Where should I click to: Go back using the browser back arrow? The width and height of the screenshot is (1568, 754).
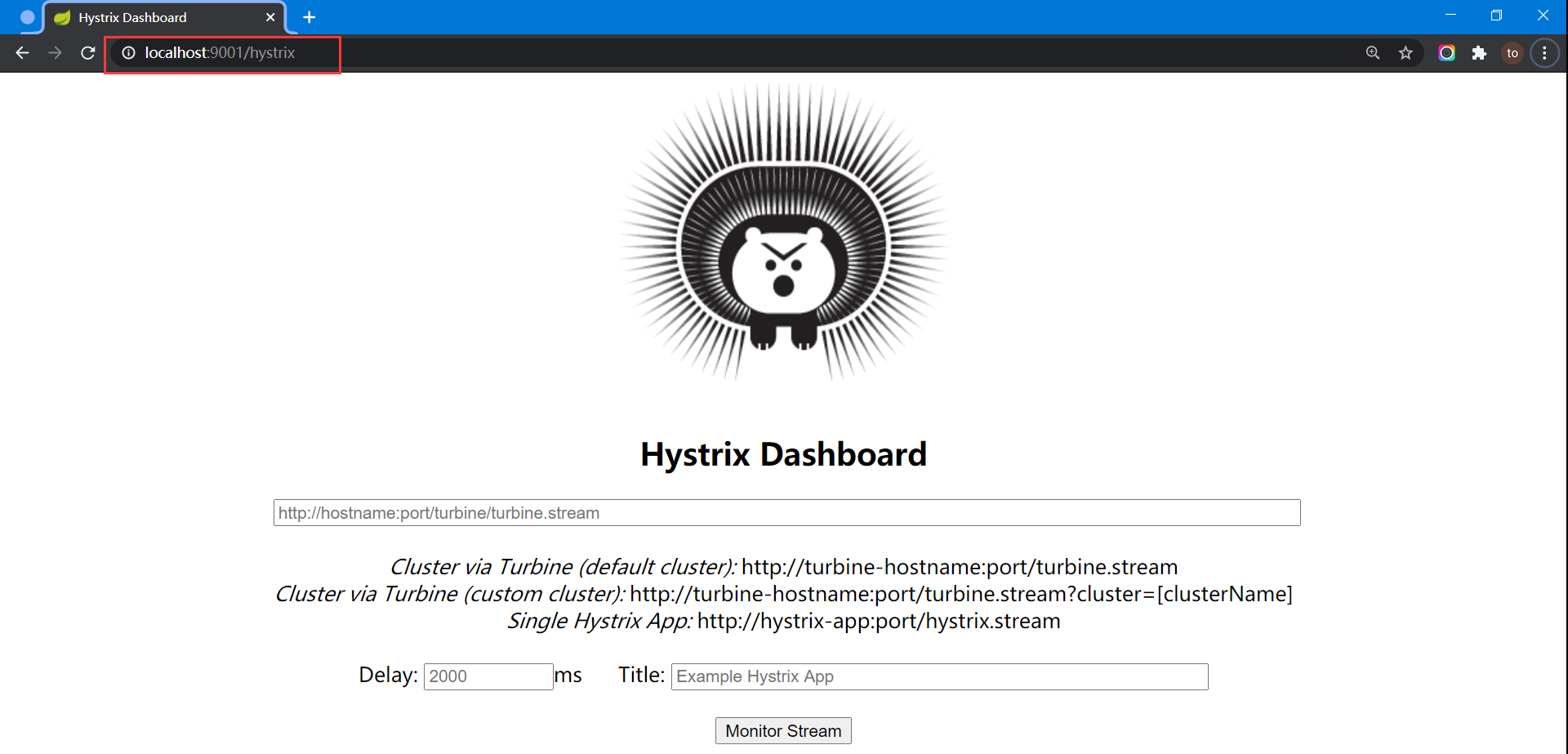coord(22,53)
